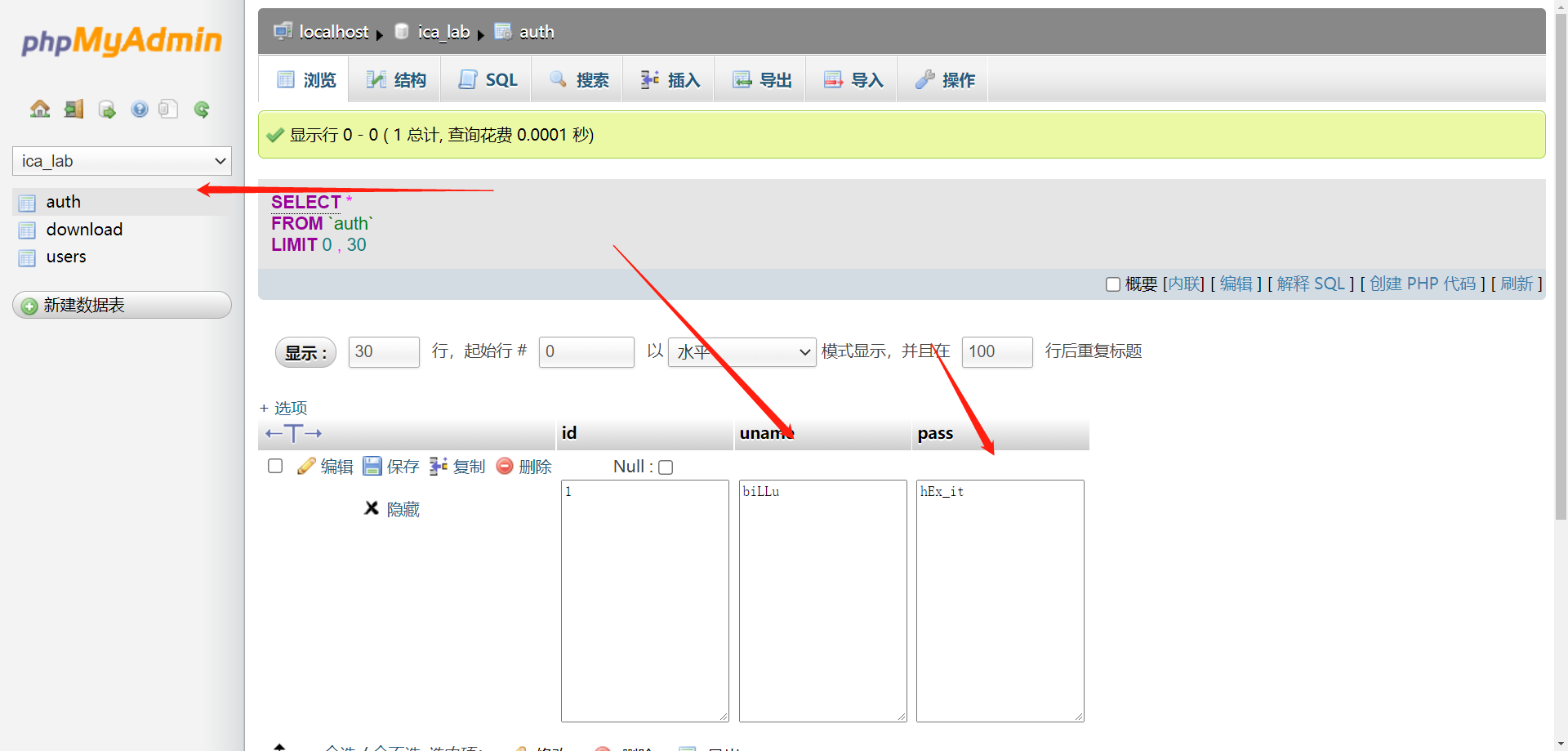Image resolution: width=1568 pixels, height=751 pixels.
Task: Click the localhost server icon in breadcrumb
Action: [283, 31]
